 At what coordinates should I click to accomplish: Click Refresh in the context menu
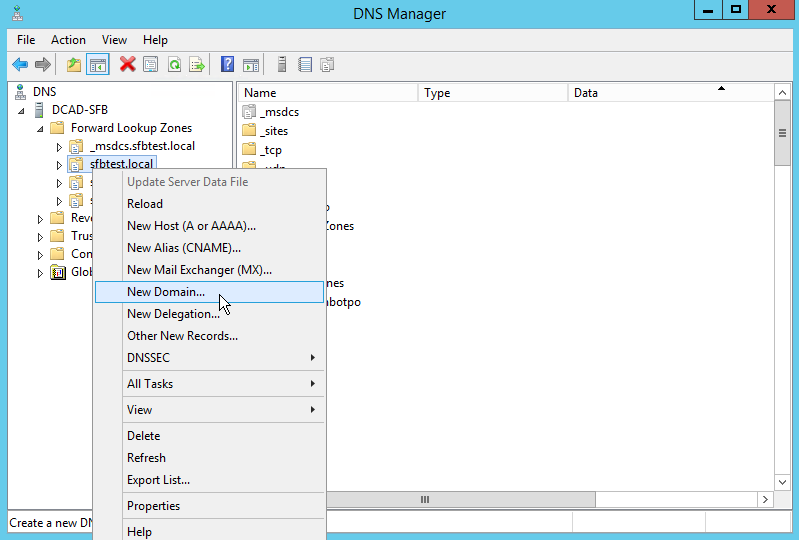pos(209,457)
